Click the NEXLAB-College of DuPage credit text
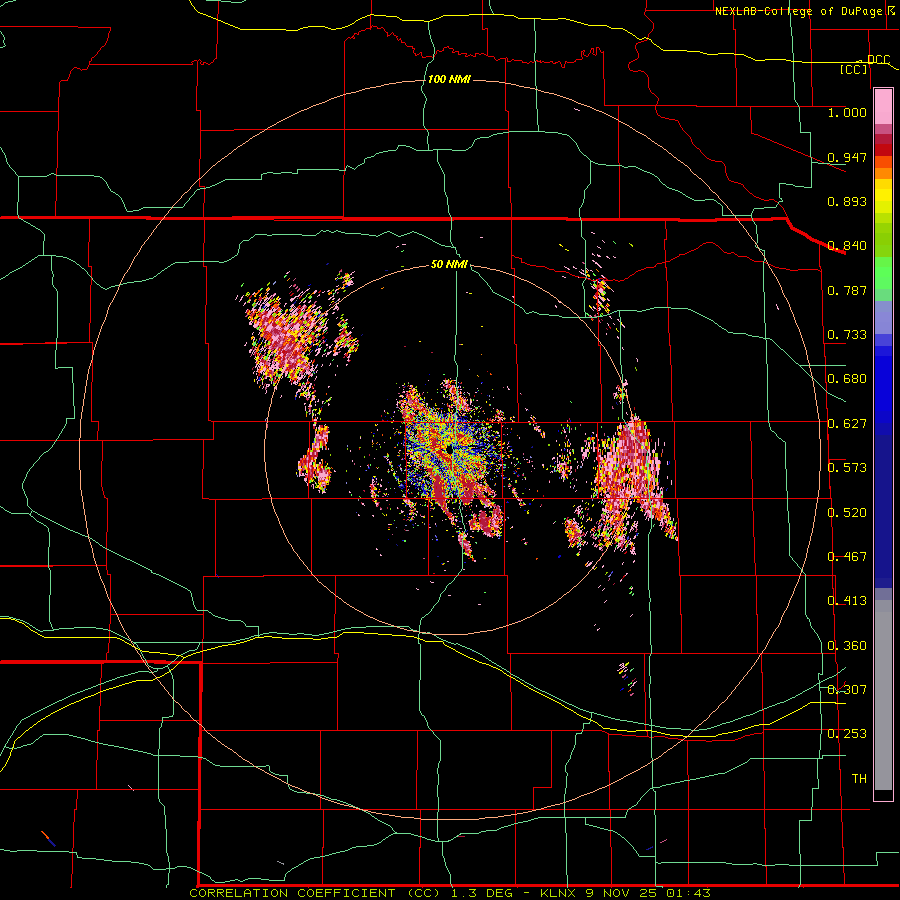The width and height of the screenshot is (900, 900). point(798,11)
